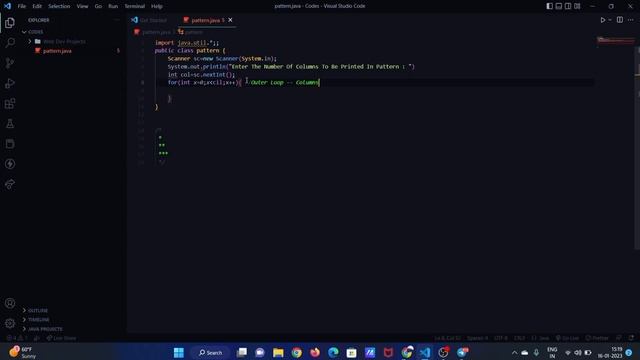The height and width of the screenshot is (360, 640).
Task: Select pattern.java in the Explorer
Action: (57, 51)
